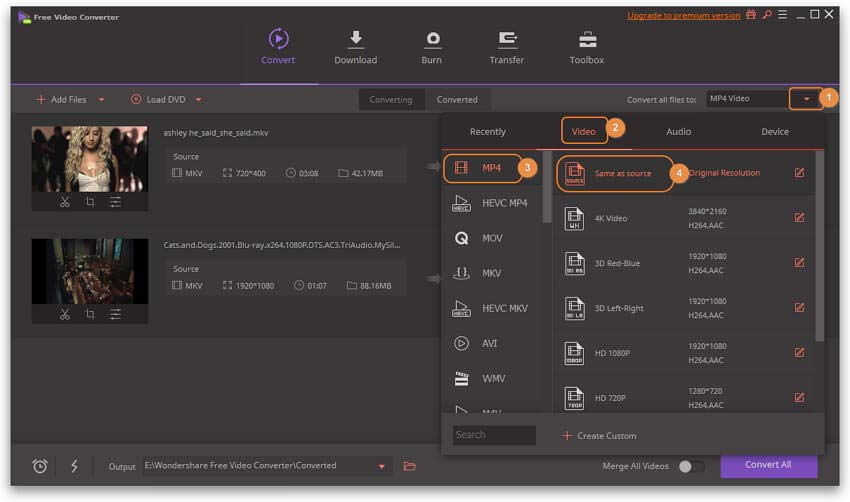Open the Recently format tab
The width and height of the screenshot is (850, 502).
pyautogui.click(x=488, y=132)
